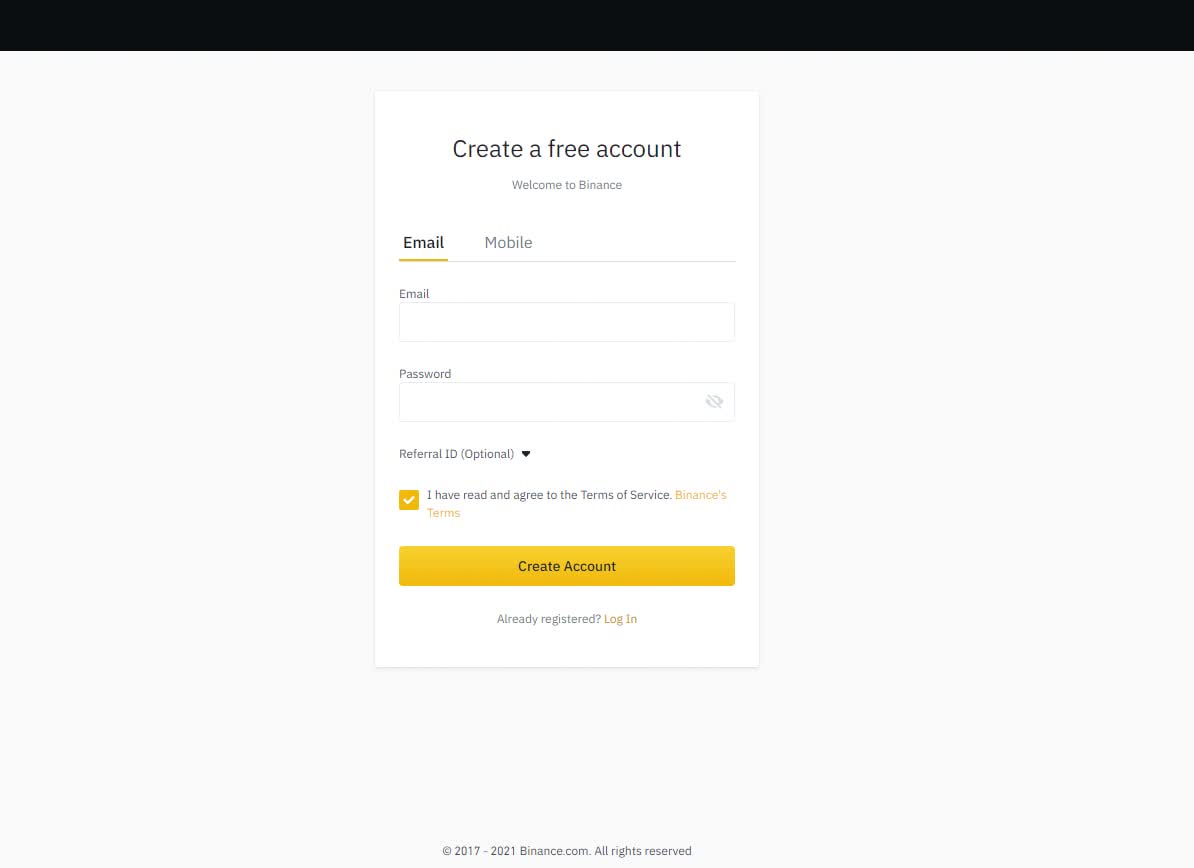Click the Password label above the field
The width and height of the screenshot is (1194, 868).
pos(425,374)
